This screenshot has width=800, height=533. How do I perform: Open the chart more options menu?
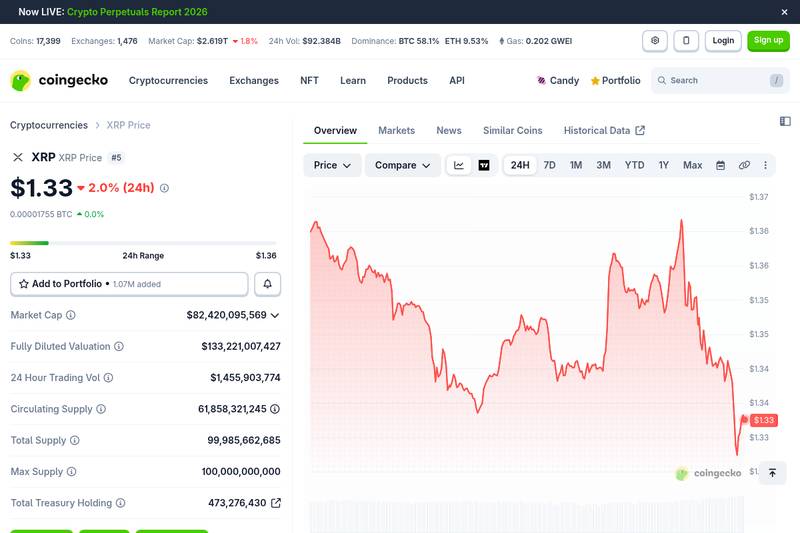point(765,165)
